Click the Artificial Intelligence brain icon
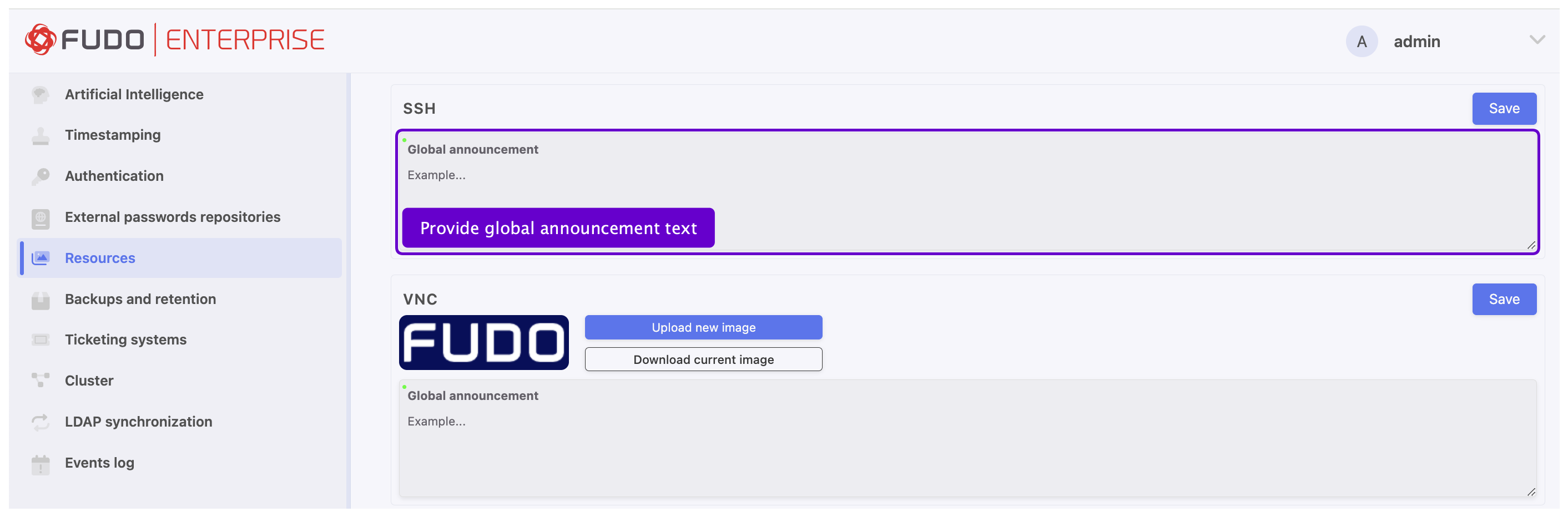This screenshot has width=1568, height=522. coord(40,94)
